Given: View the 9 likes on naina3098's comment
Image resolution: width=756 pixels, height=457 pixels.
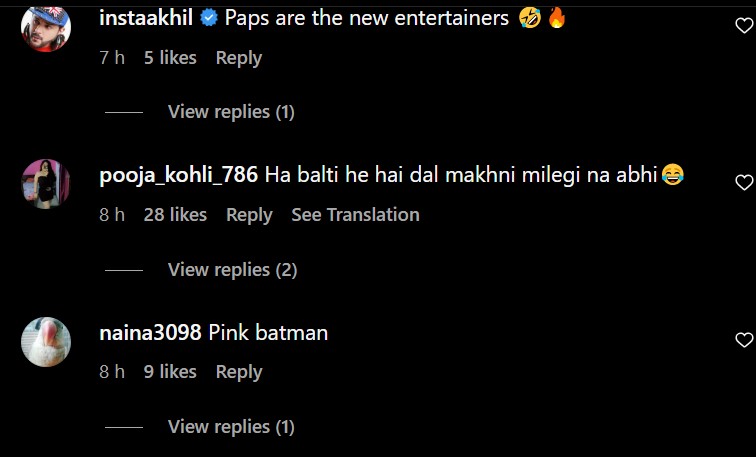Looking at the screenshot, I should click(170, 372).
